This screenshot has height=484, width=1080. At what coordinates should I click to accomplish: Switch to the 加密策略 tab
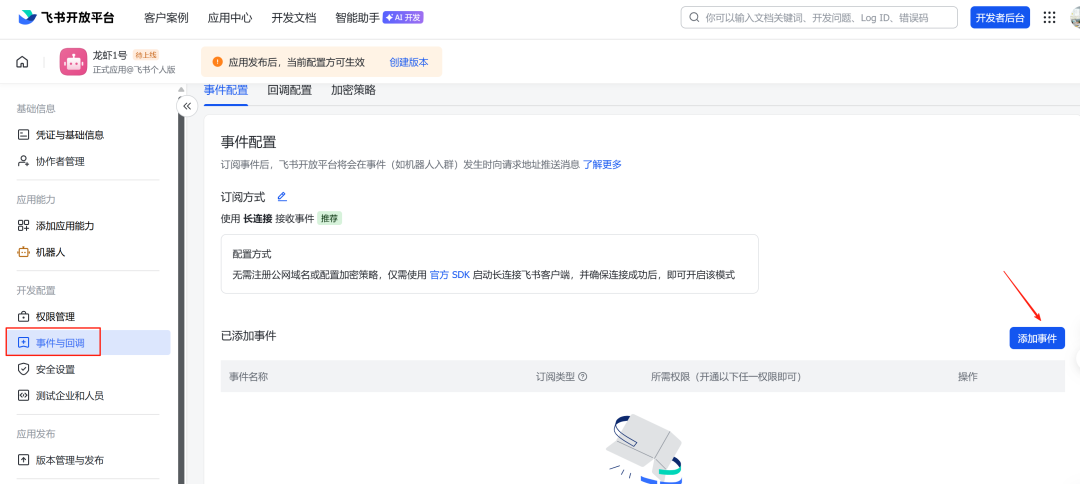353,90
